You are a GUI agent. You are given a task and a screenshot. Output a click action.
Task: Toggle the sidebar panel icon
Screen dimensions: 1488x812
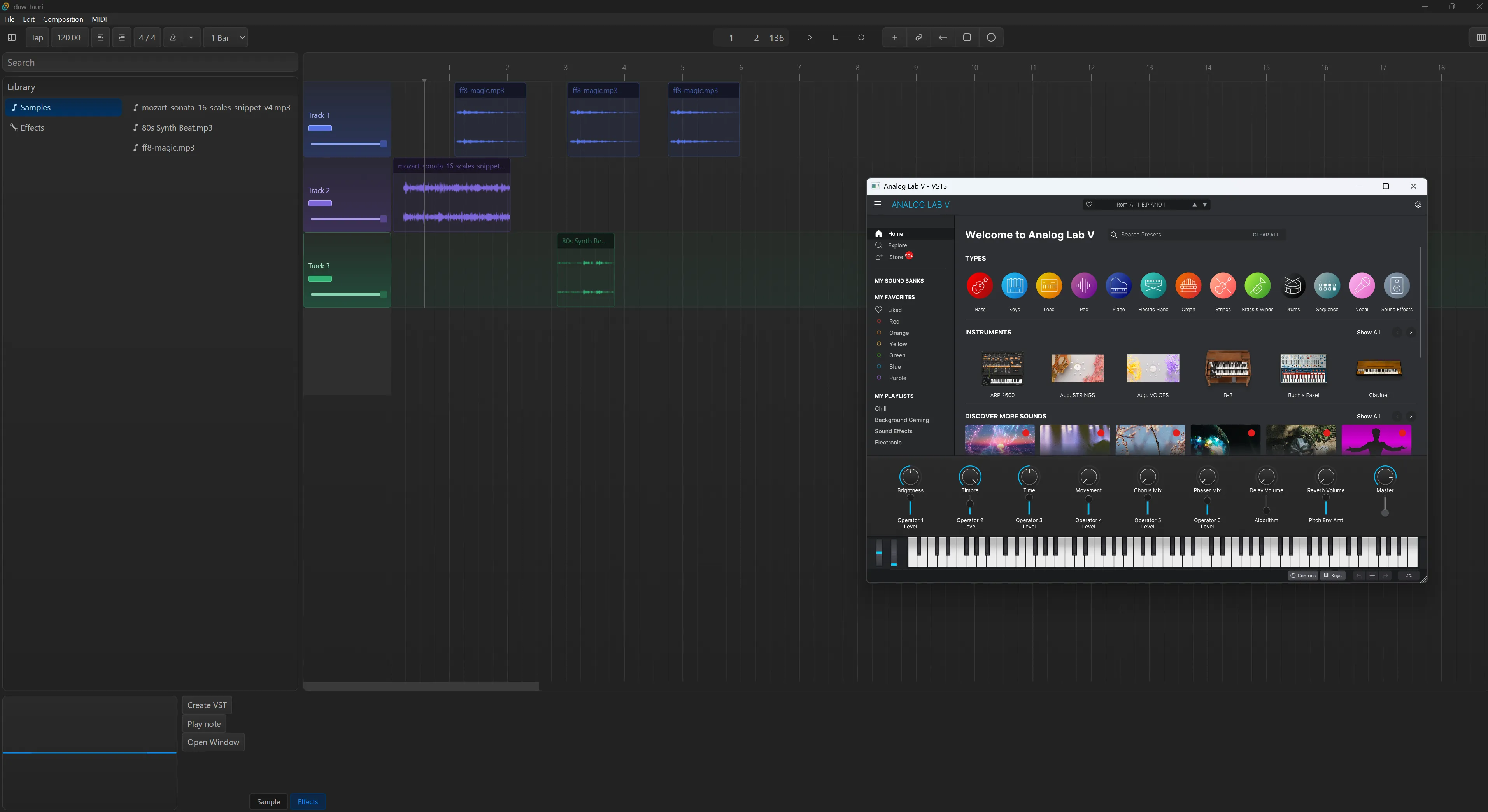(12, 38)
